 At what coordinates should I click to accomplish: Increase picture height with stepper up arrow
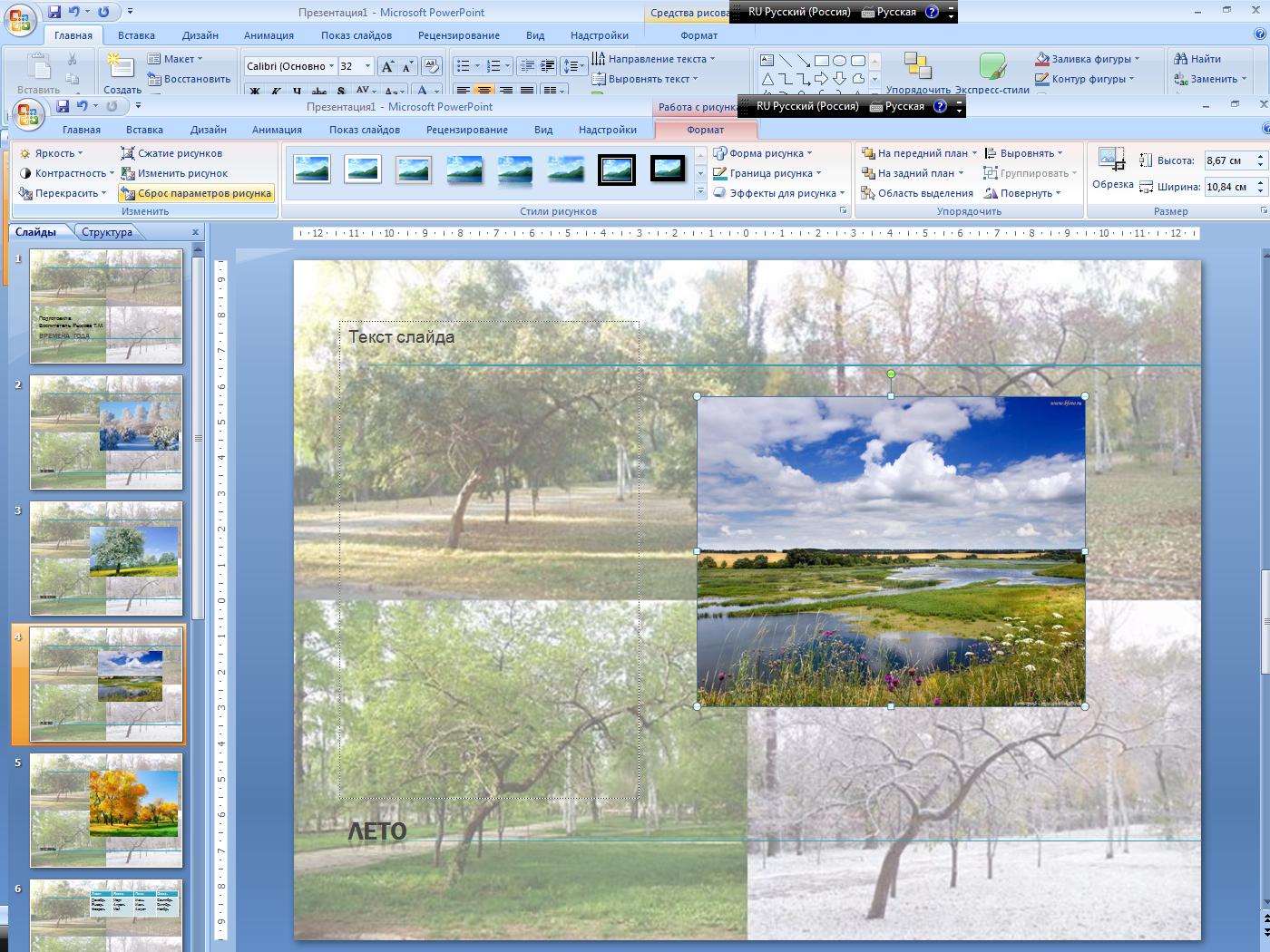pos(1260,157)
